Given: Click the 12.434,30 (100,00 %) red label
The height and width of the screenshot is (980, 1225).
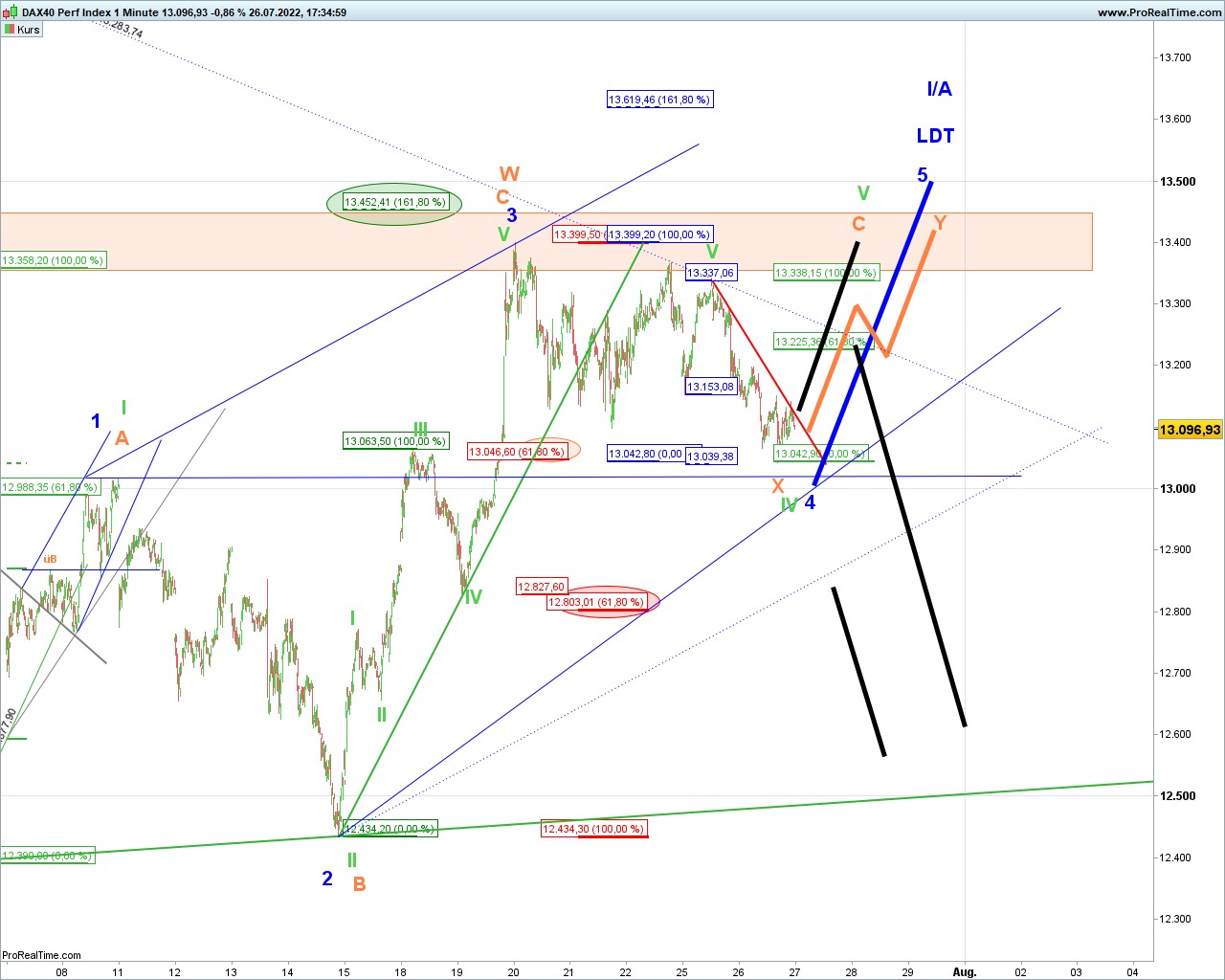Looking at the screenshot, I should click(594, 829).
